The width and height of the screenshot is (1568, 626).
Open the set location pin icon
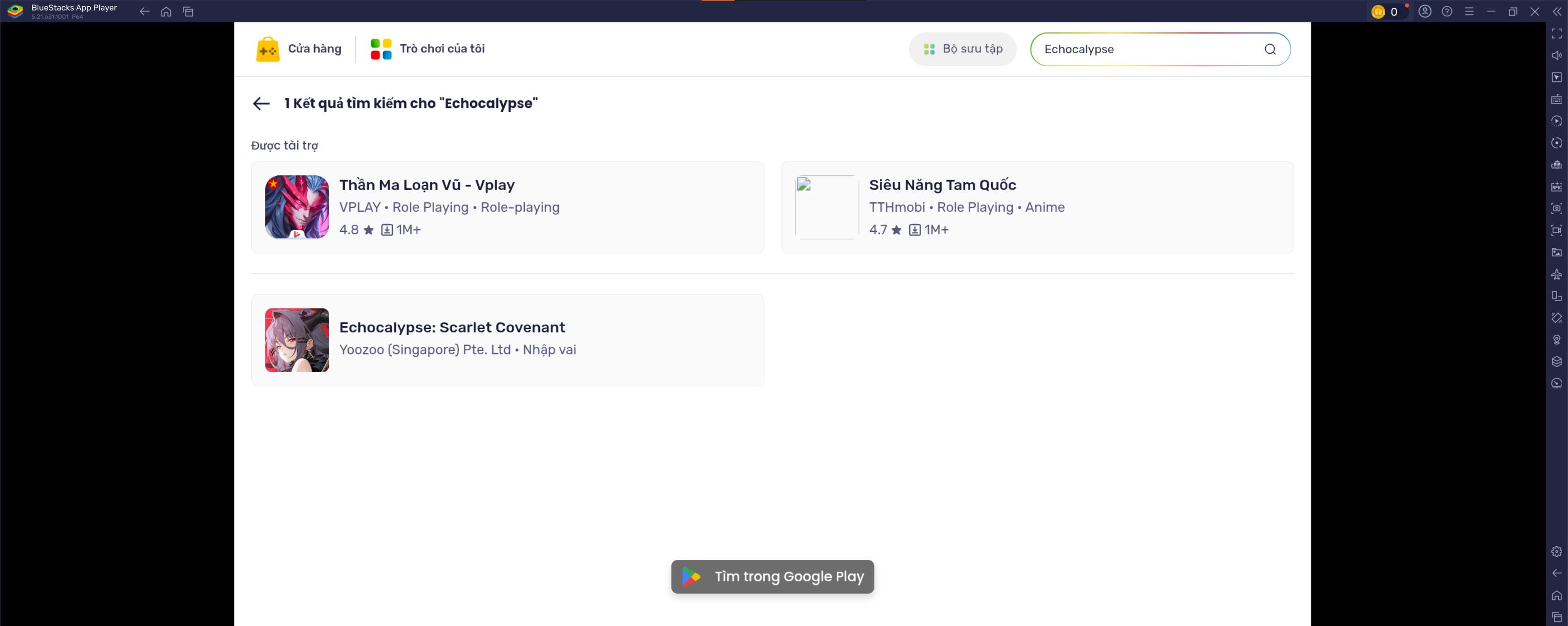pyautogui.click(x=1557, y=340)
